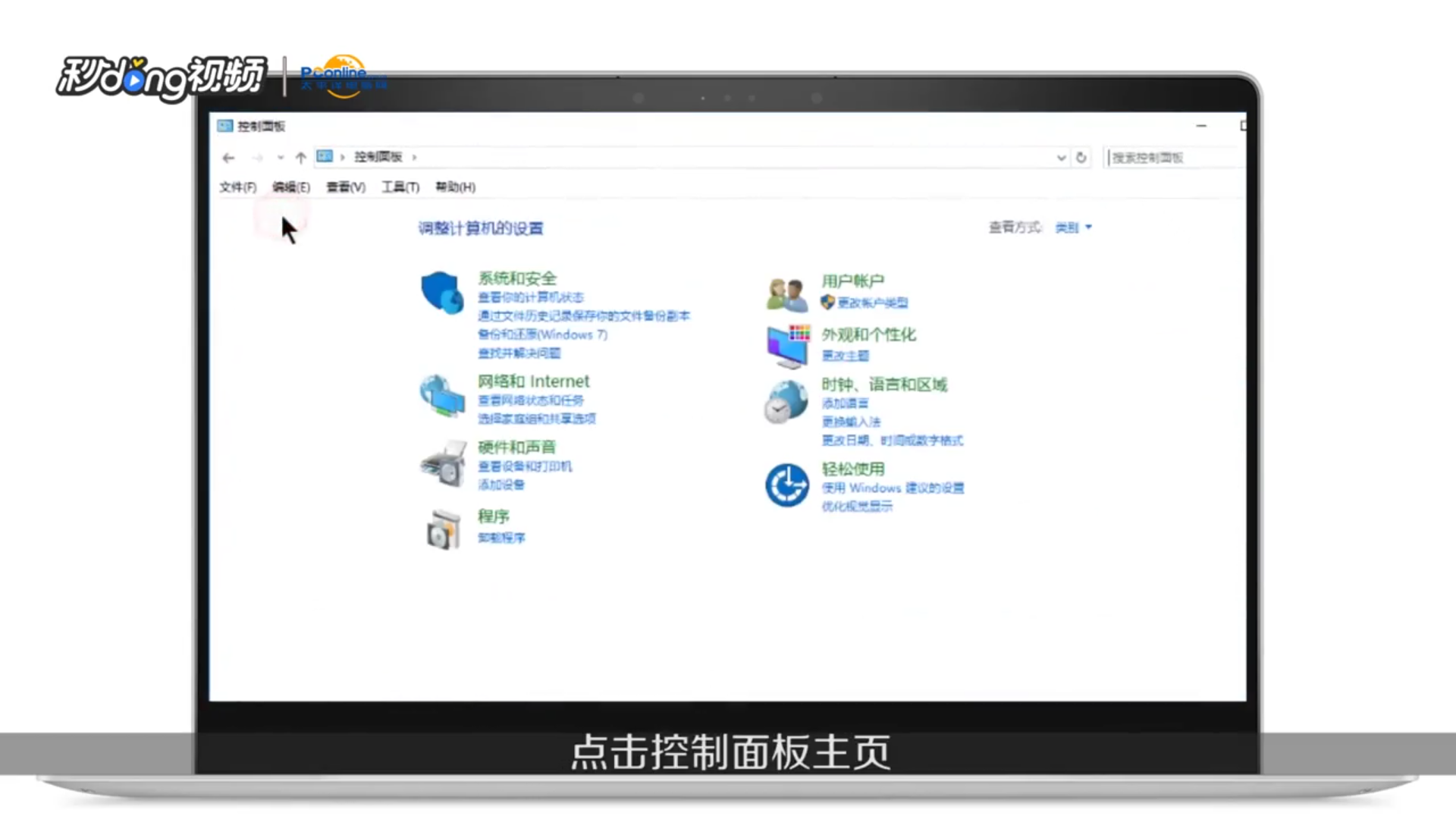The width and height of the screenshot is (1456, 819).
Task: Click the Refresh button beside address bar
Action: coord(1081,158)
